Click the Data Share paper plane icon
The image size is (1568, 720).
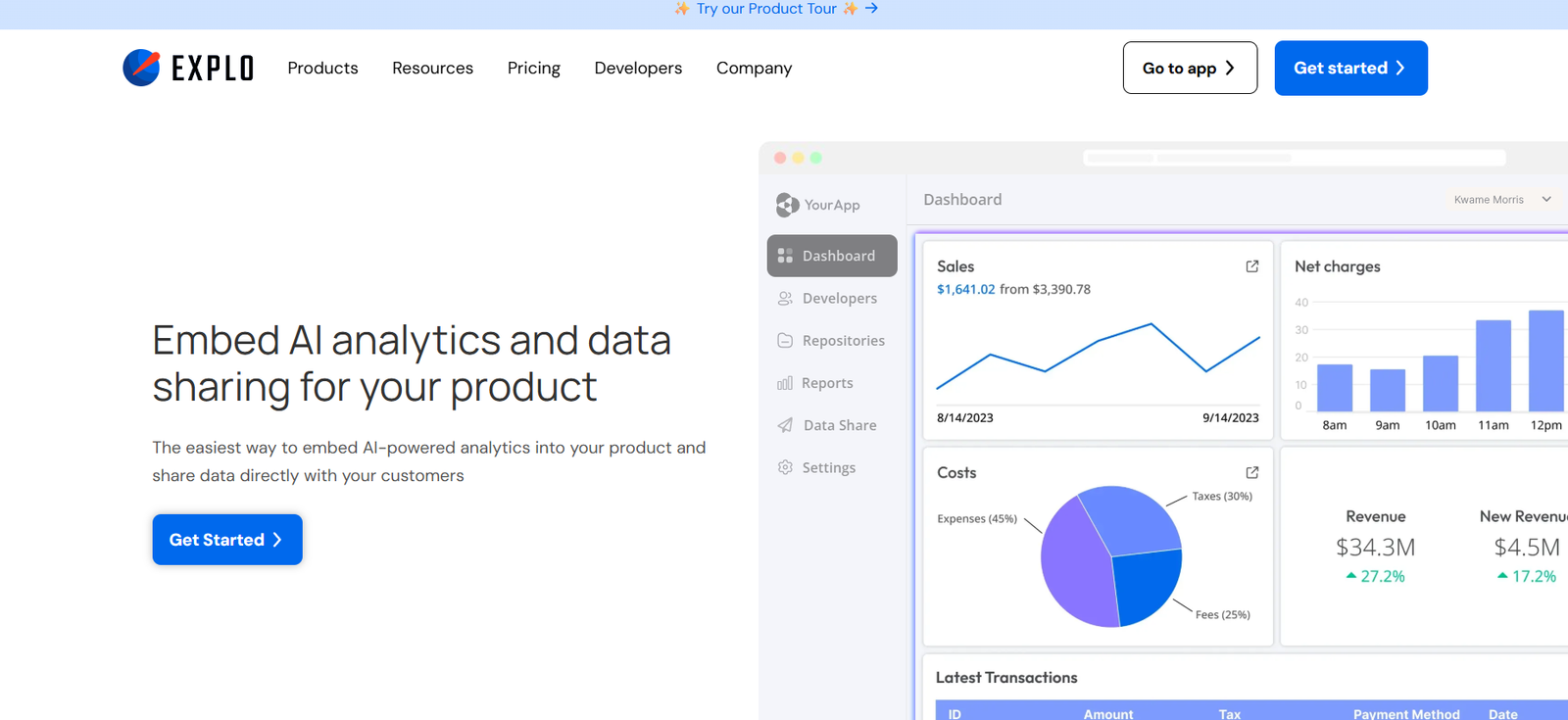click(x=785, y=425)
